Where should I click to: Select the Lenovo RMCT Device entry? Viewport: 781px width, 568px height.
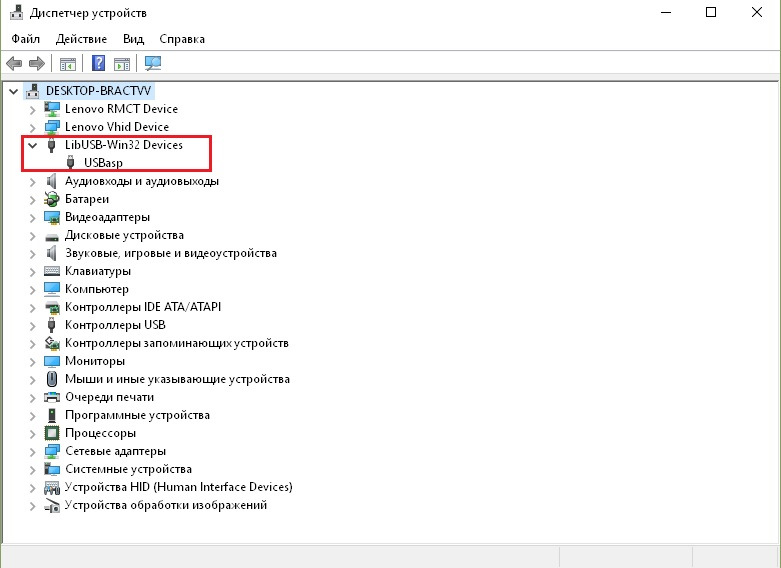click(x=121, y=109)
